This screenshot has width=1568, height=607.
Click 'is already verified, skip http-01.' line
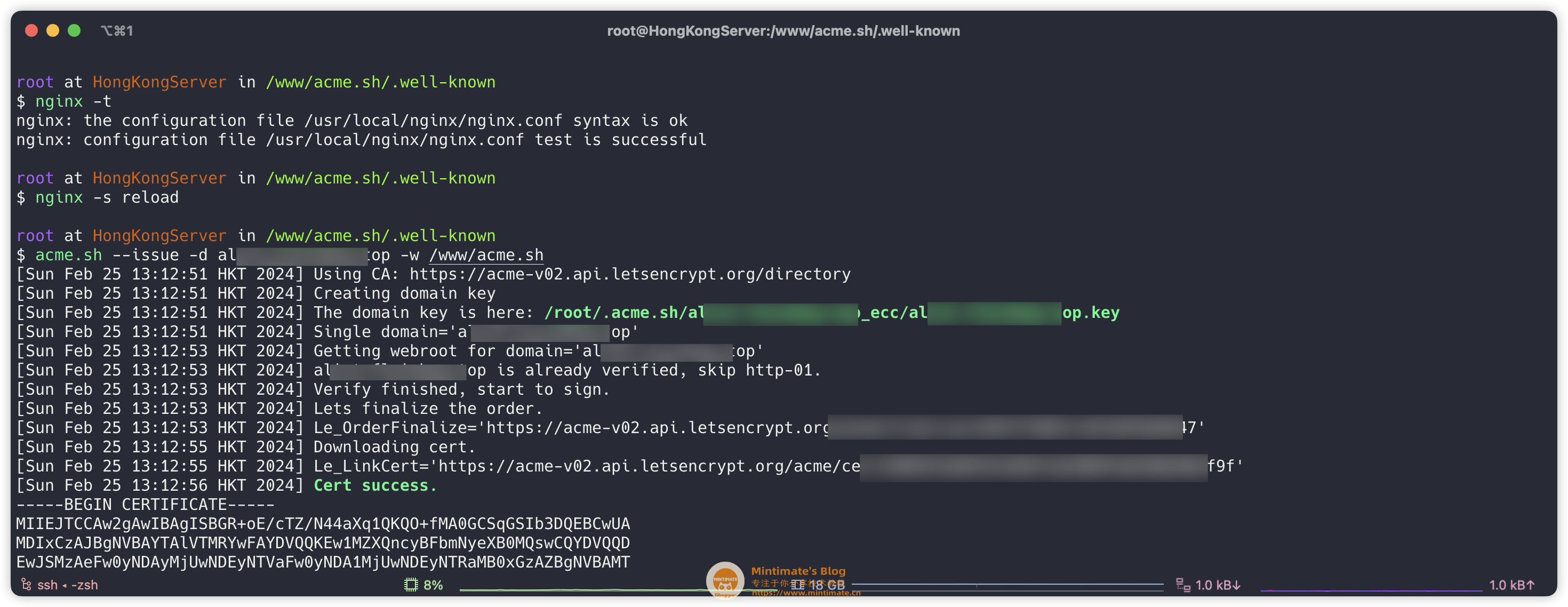pos(419,370)
